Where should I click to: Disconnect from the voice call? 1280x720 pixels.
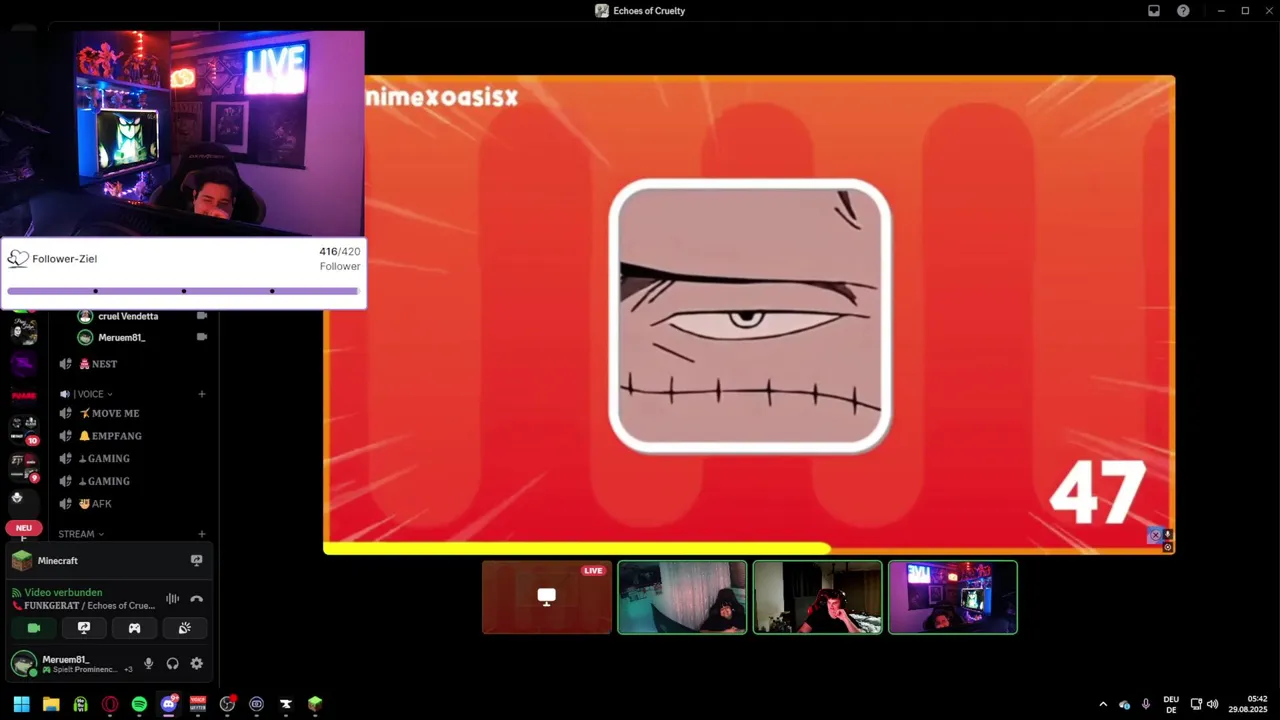196,599
